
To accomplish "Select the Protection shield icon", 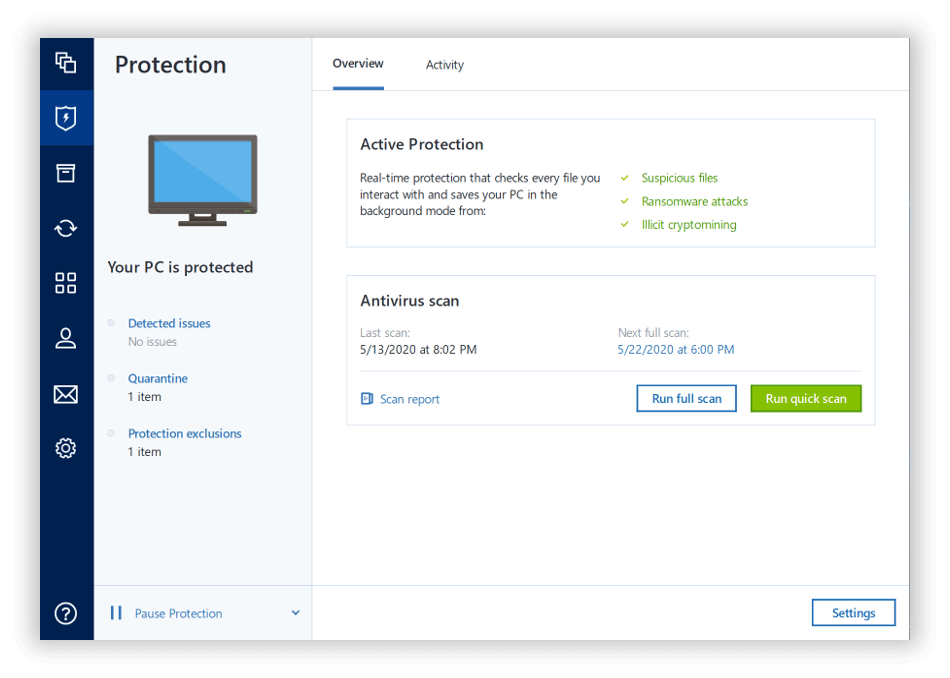I will pos(66,117).
